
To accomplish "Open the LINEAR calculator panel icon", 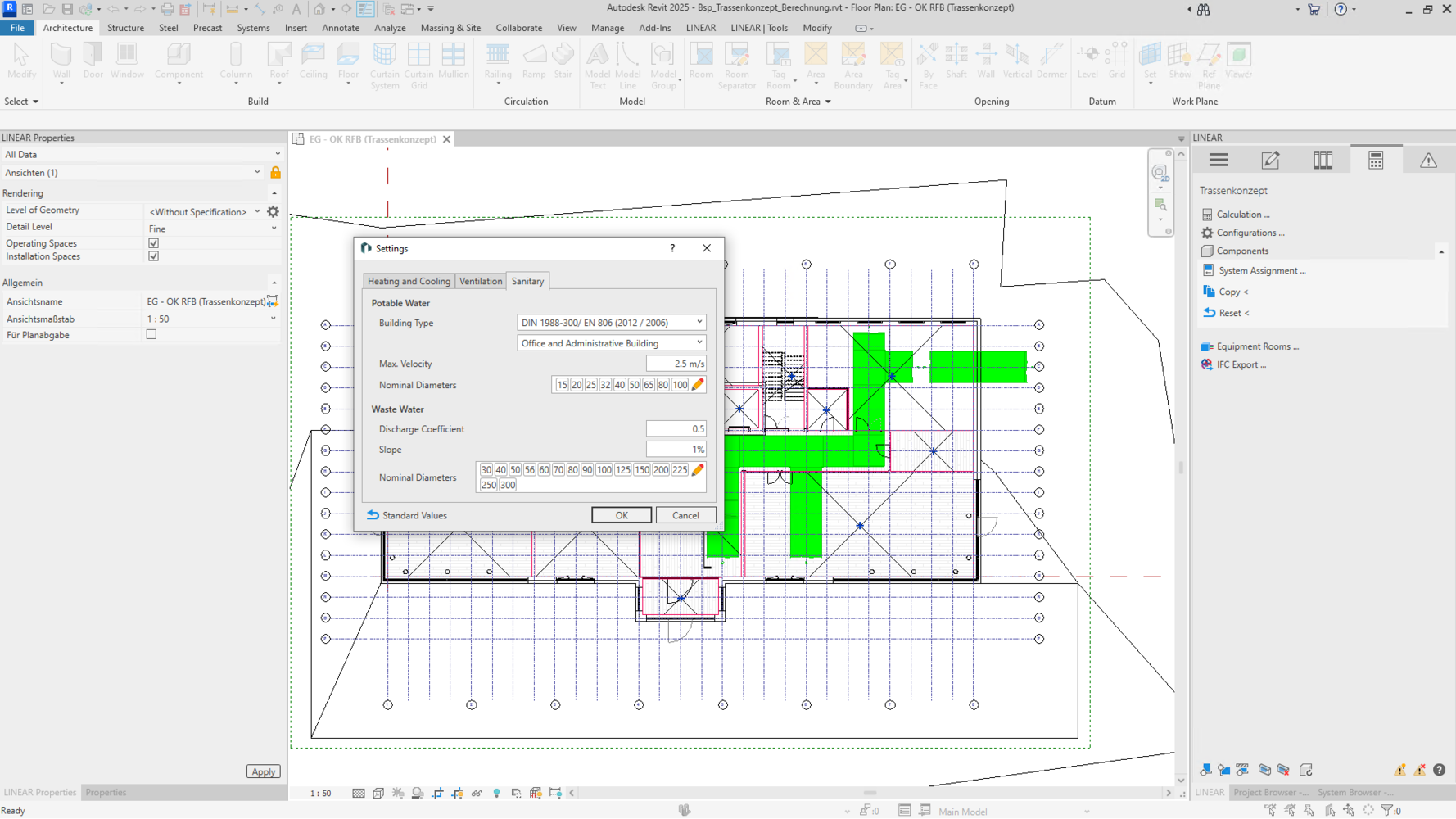I will click(x=1376, y=161).
